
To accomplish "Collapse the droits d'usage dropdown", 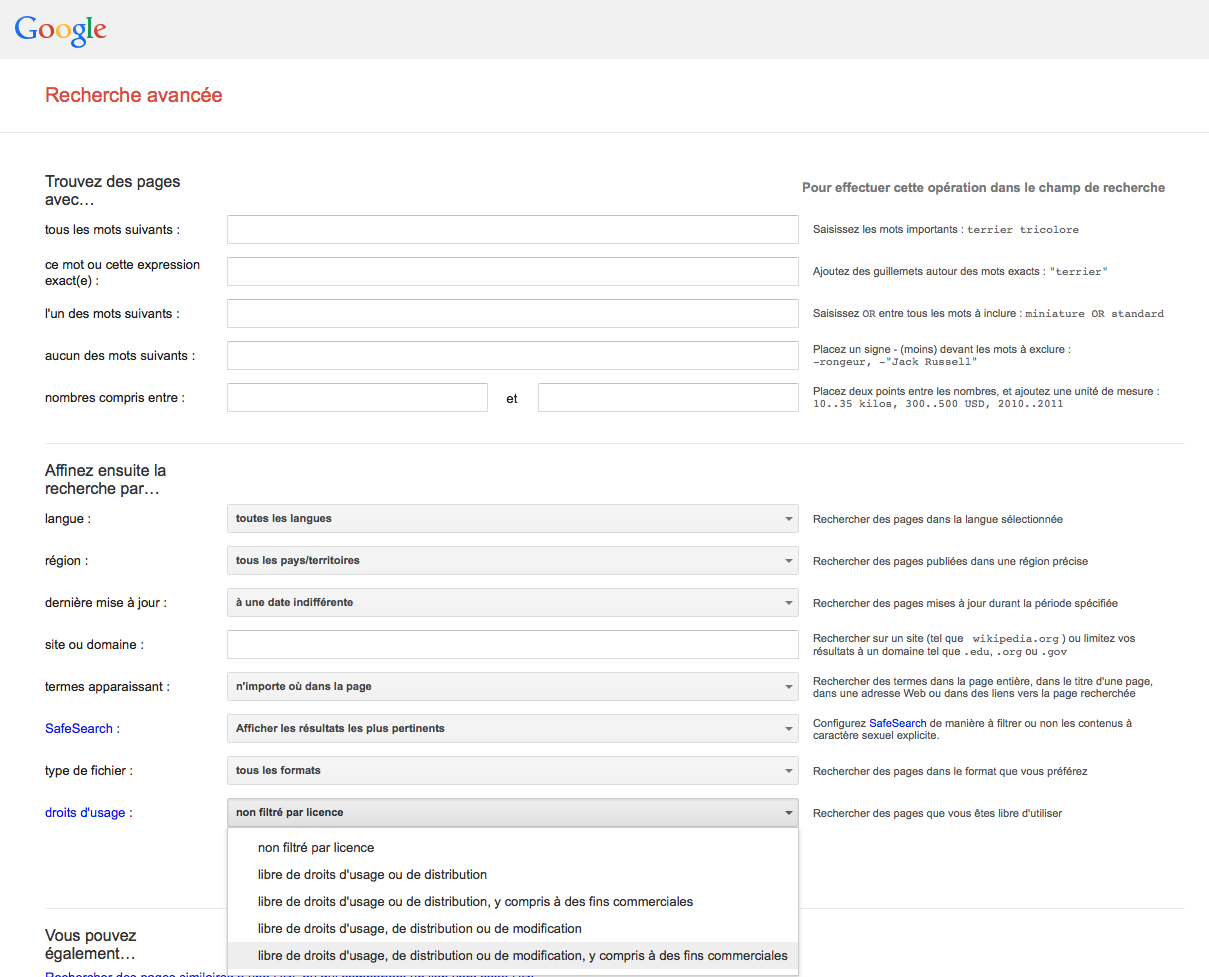I will [x=512, y=813].
